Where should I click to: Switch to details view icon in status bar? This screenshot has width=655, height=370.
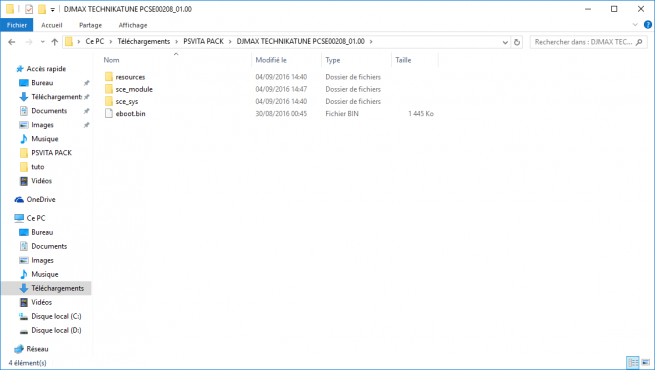(x=633, y=362)
